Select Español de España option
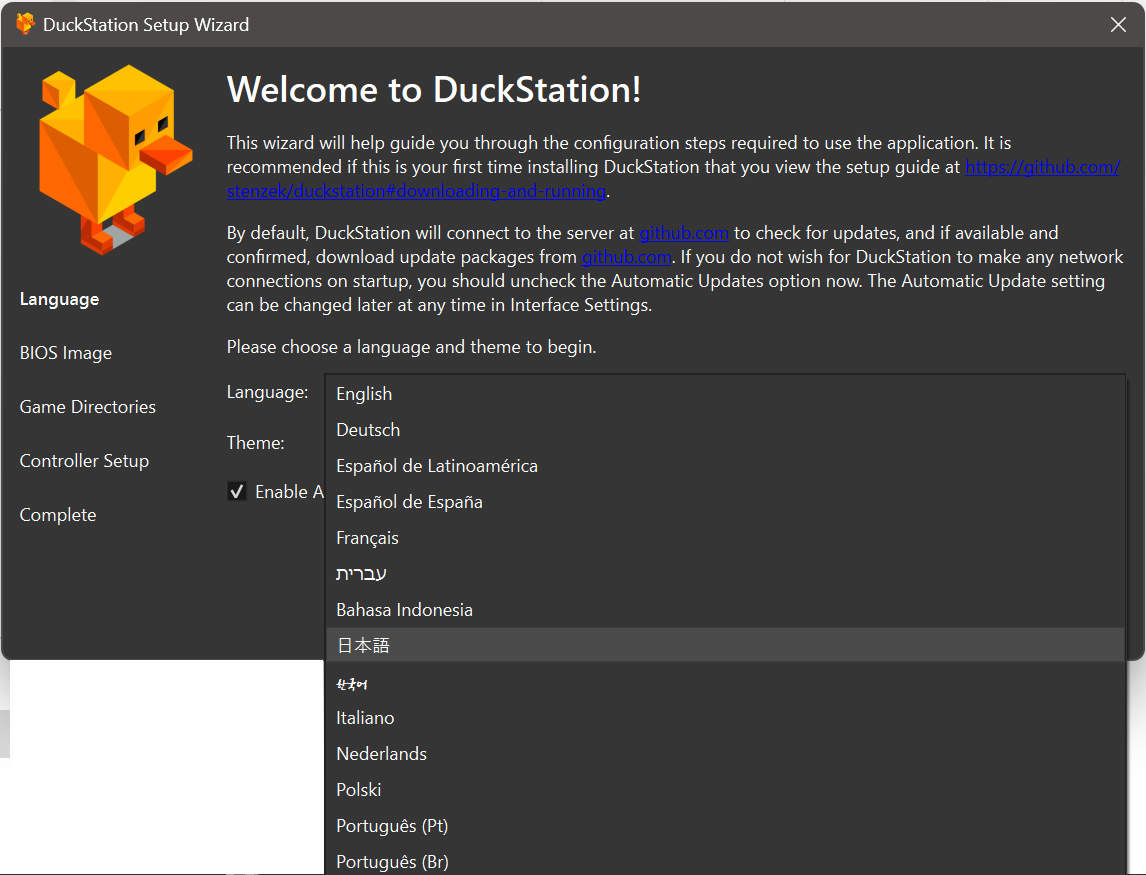The image size is (1146, 875). 725,502
